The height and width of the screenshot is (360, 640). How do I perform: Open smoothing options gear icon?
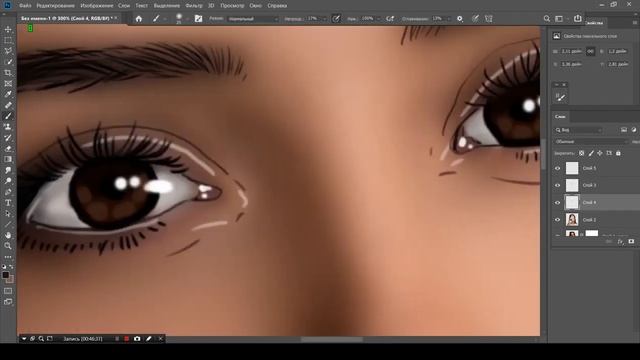pos(460,19)
